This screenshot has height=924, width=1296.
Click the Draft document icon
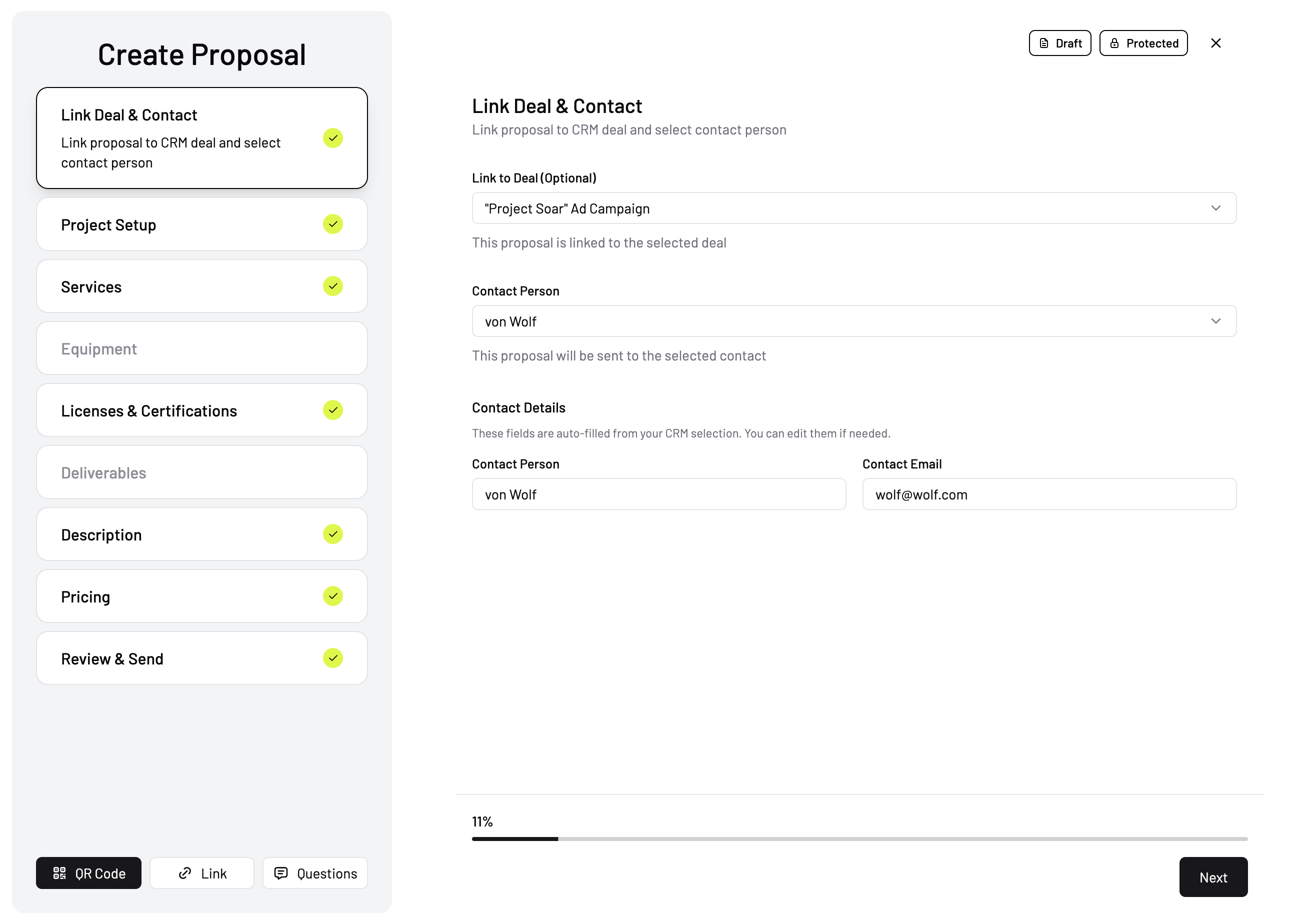tap(1044, 43)
